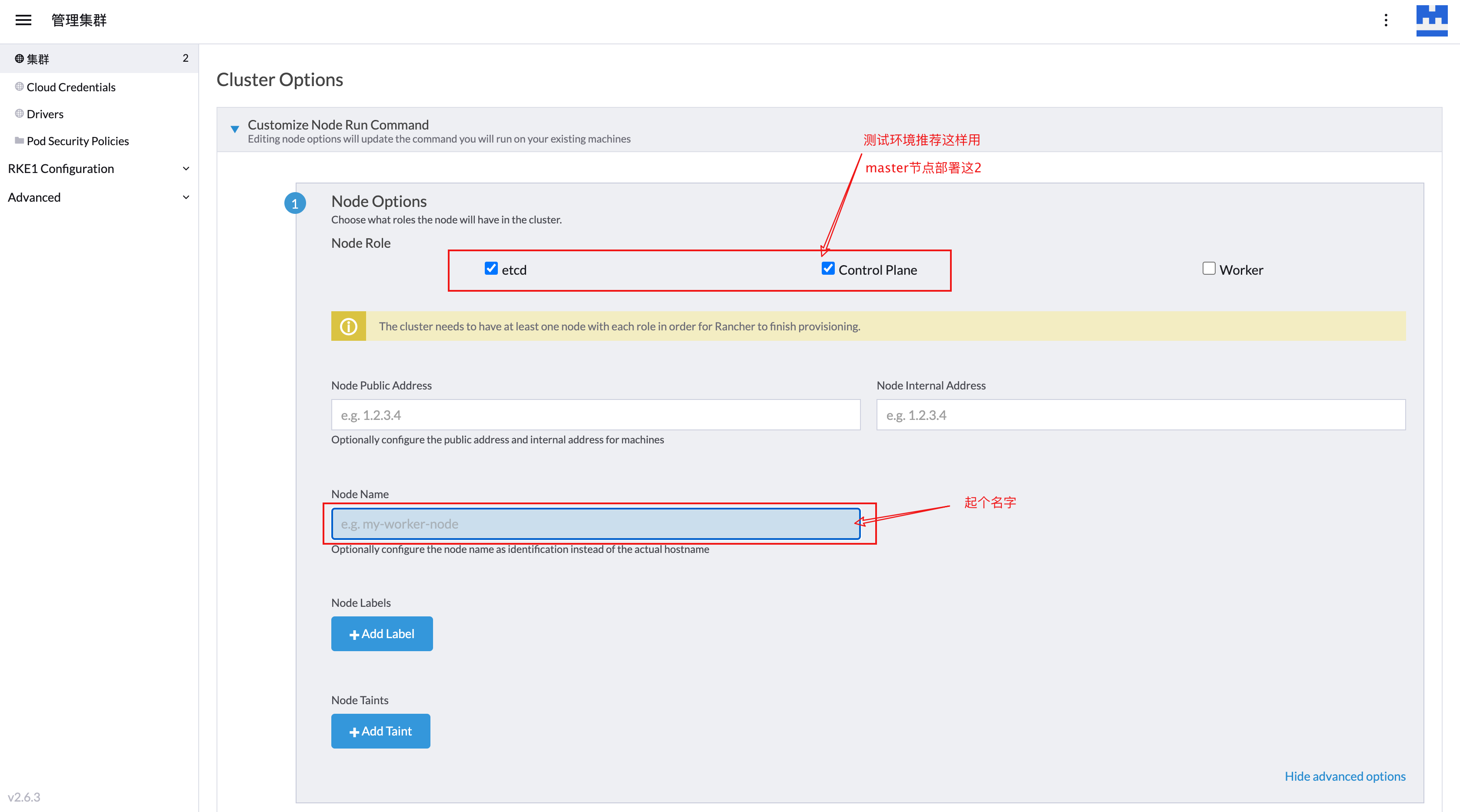Viewport: 1460px width, 812px height.
Task: Toggle the etcd checkbox on
Action: click(x=491, y=268)
